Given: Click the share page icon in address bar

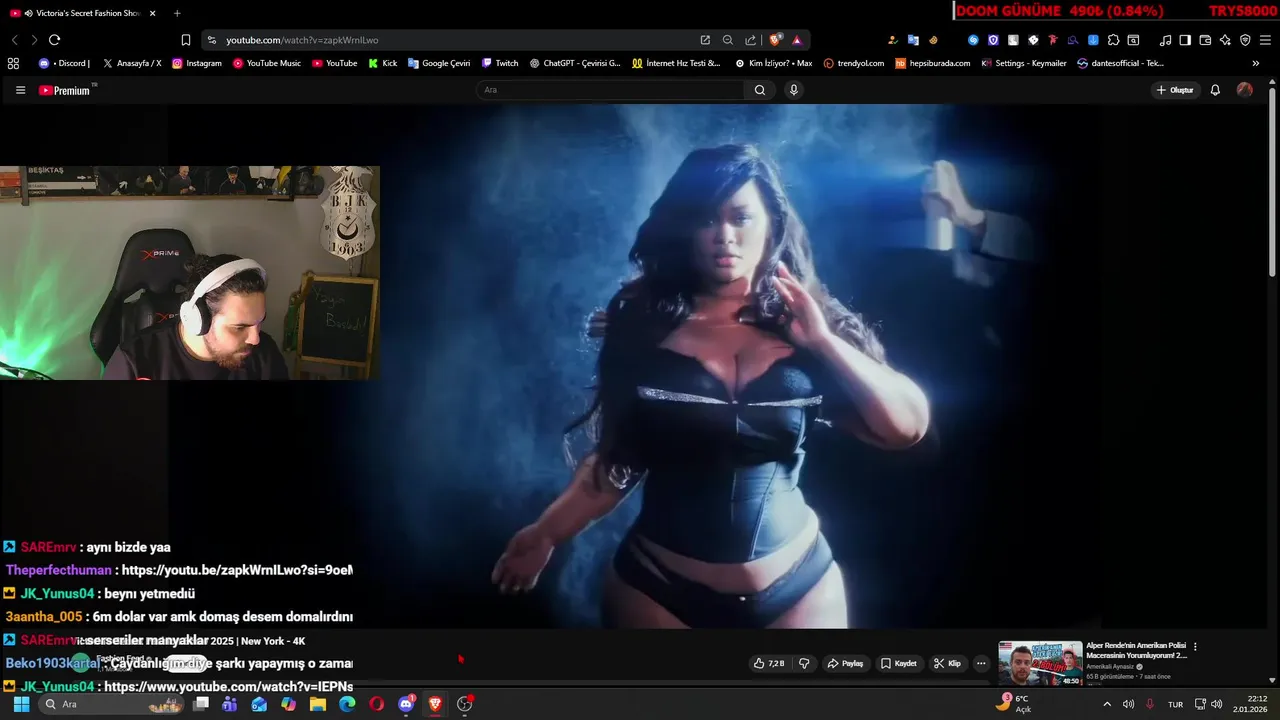Looking at the screenshot, I should point(750,40).
